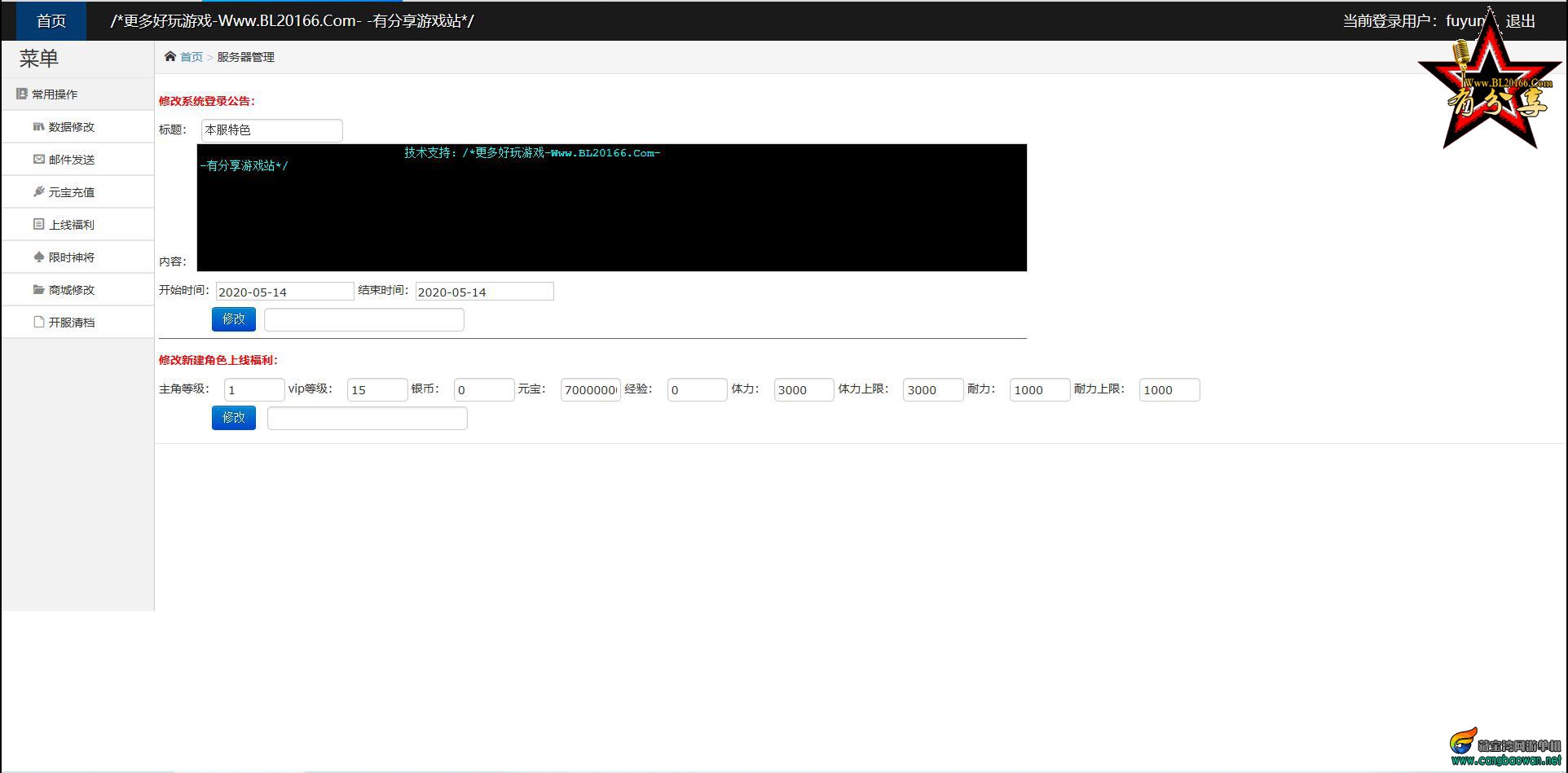
Task: Click the folder icon next to 商城修改
Action: click(38, 289)
